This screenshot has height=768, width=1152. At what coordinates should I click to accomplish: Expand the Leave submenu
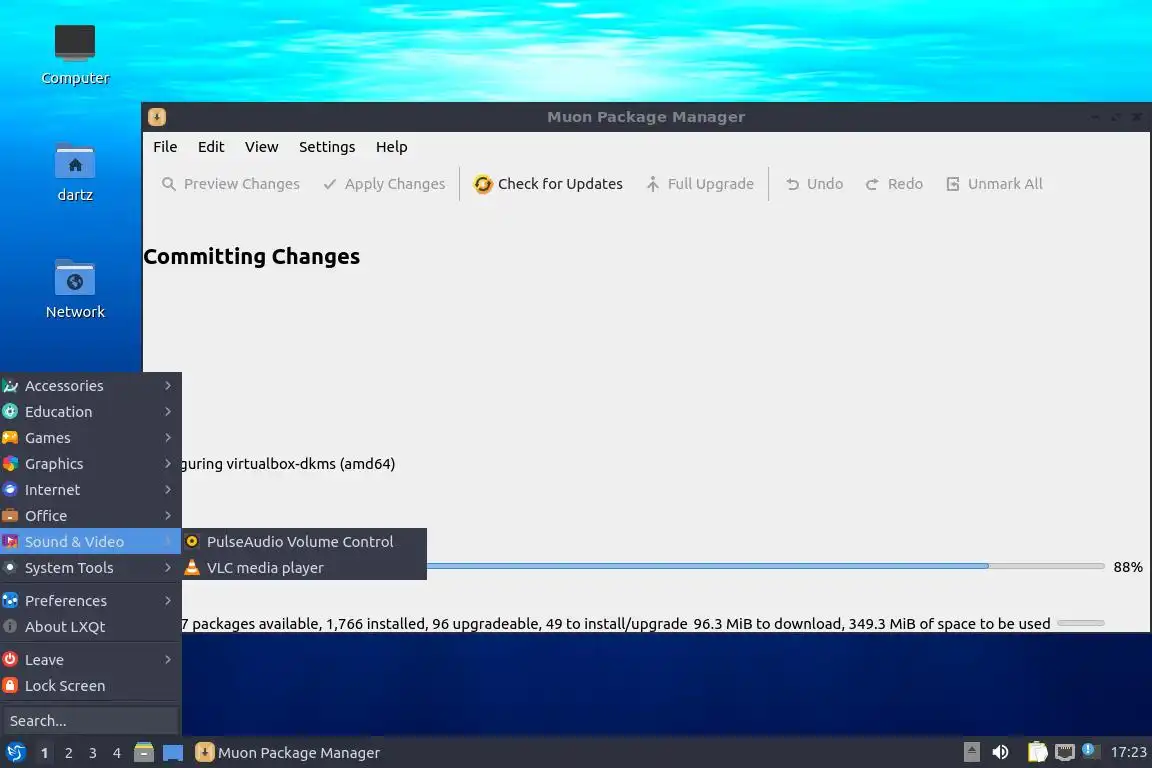click(168, 660)
